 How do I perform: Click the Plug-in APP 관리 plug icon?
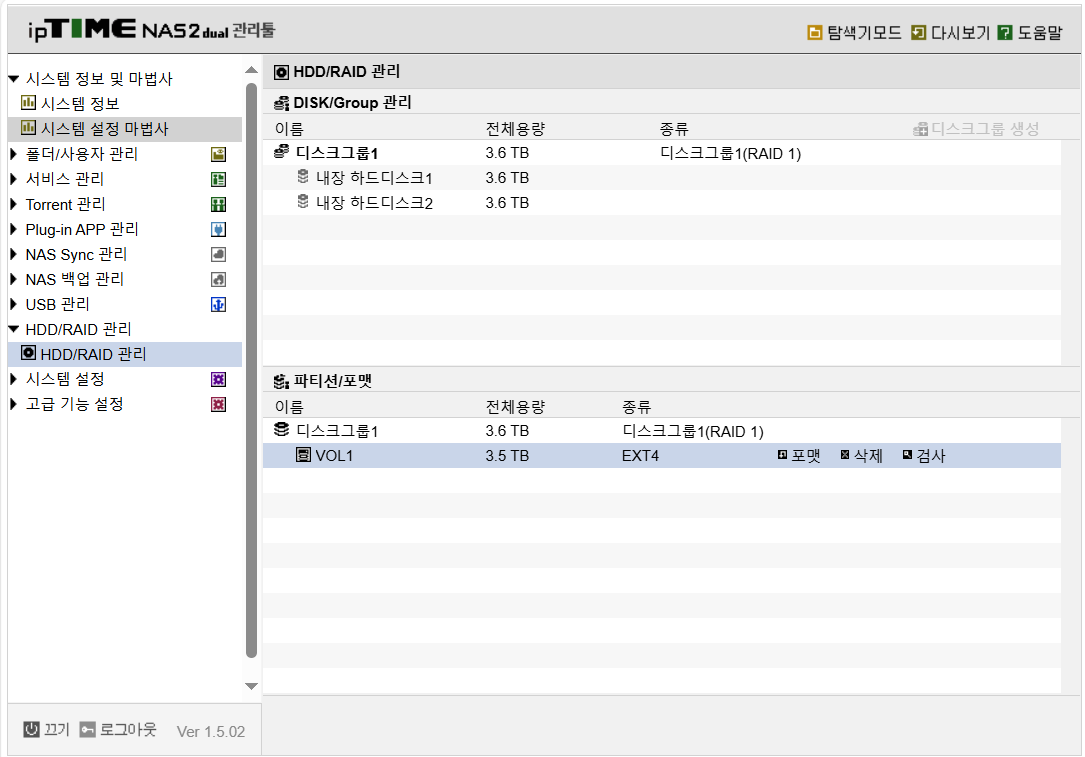(x=219, y=229)
